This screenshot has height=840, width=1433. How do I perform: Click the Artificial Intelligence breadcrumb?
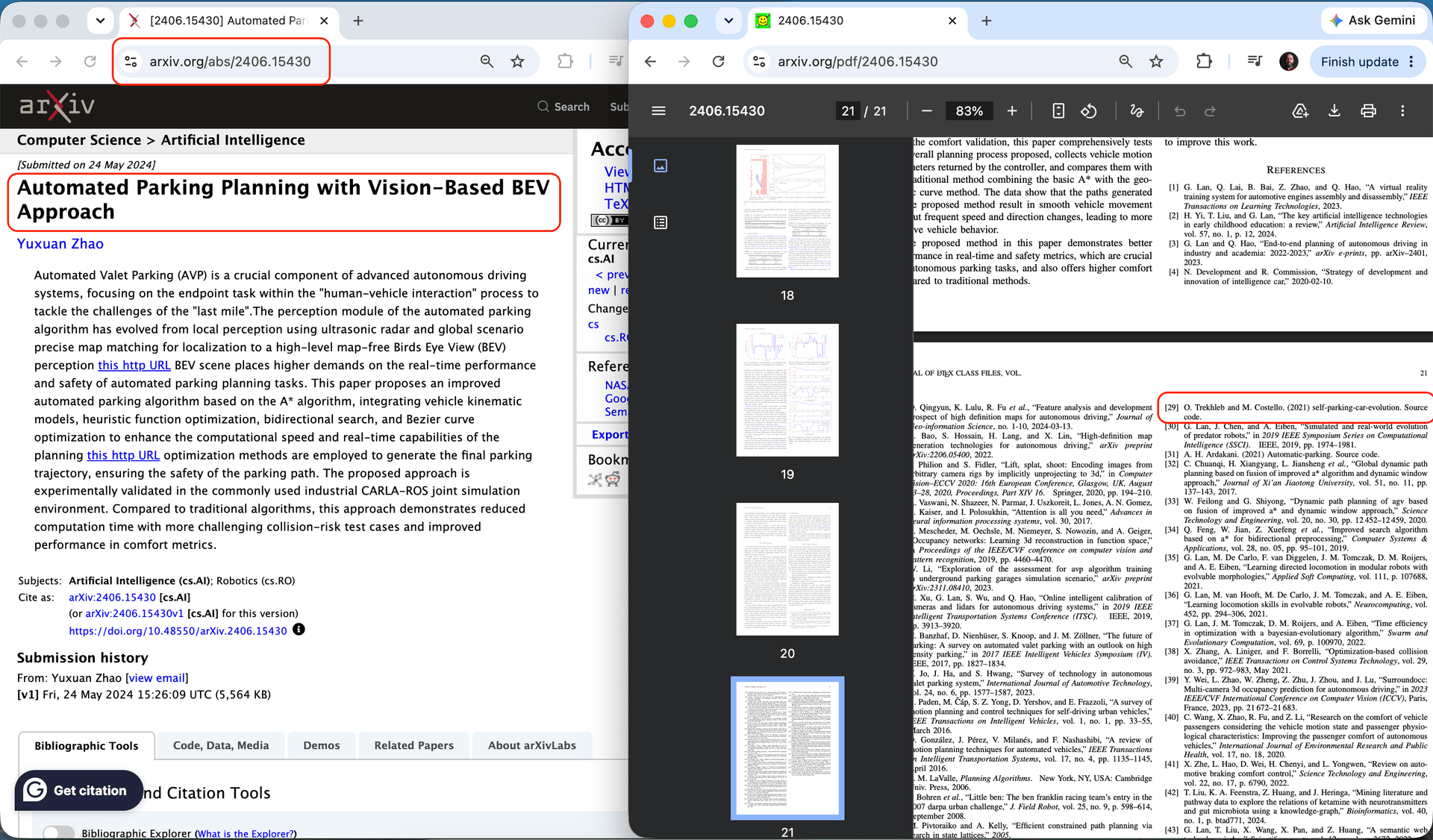pyautogui.click(x=233, y=140)
